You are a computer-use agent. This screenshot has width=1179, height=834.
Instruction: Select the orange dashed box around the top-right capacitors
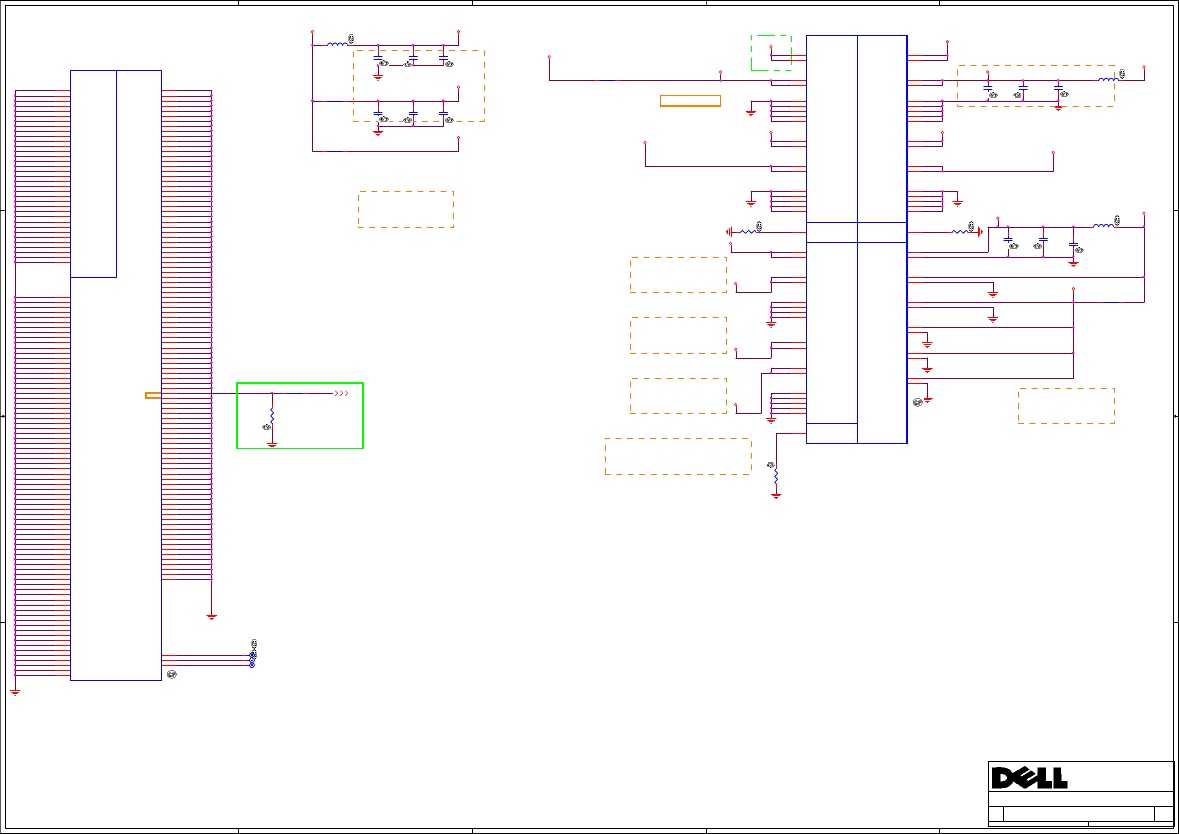[1036, 86]
